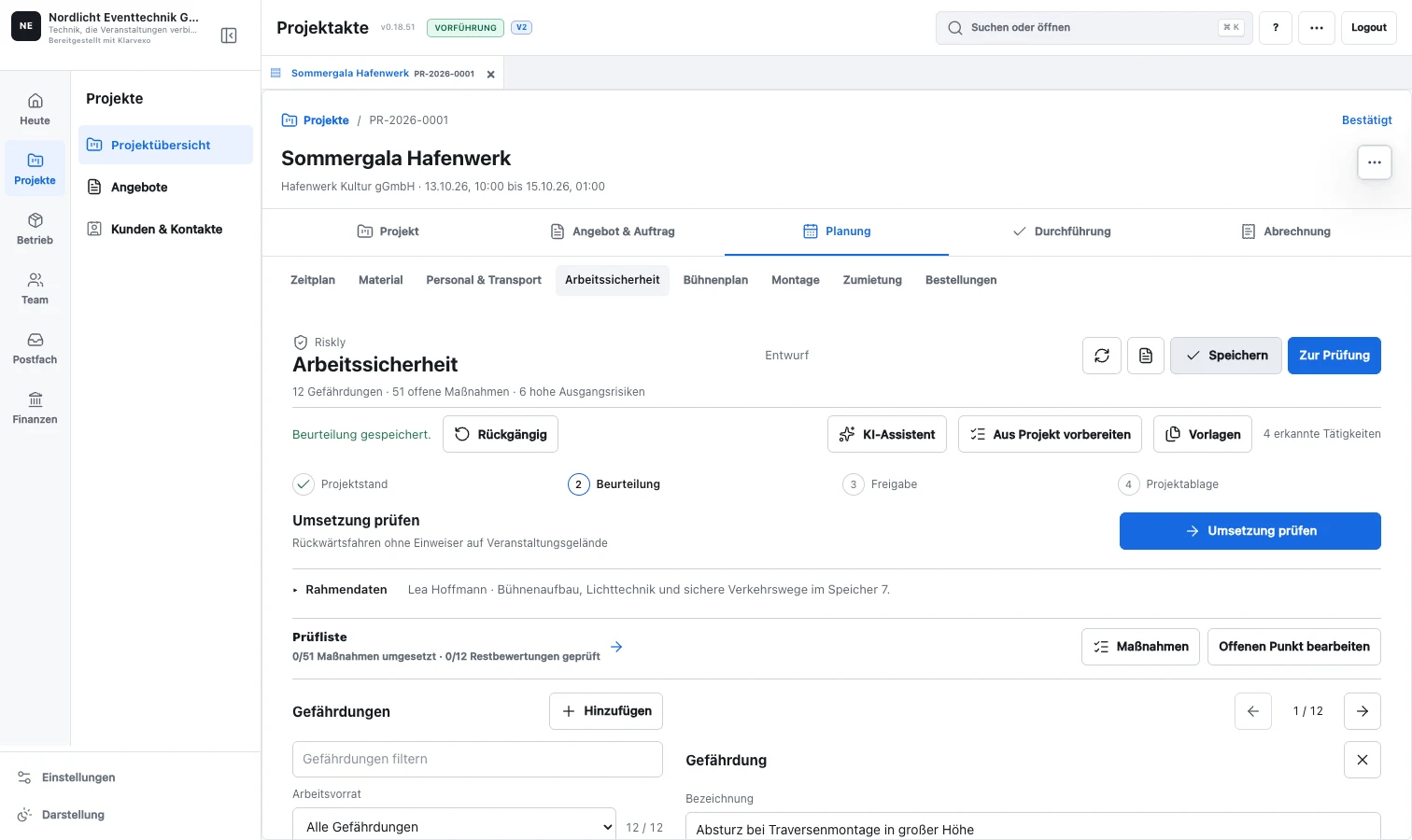Screen dimensions: 1412x840
Task: Click the help question mark button
Action: [x=1276, y=28]
